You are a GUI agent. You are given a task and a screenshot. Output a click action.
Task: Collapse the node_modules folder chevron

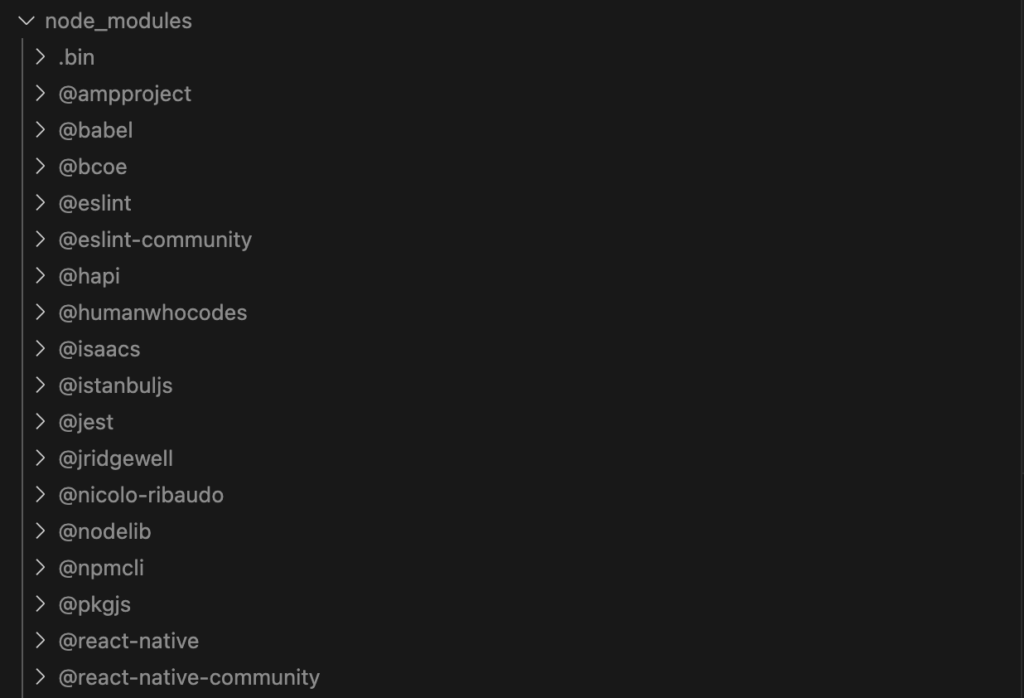(x=27, y=21)
